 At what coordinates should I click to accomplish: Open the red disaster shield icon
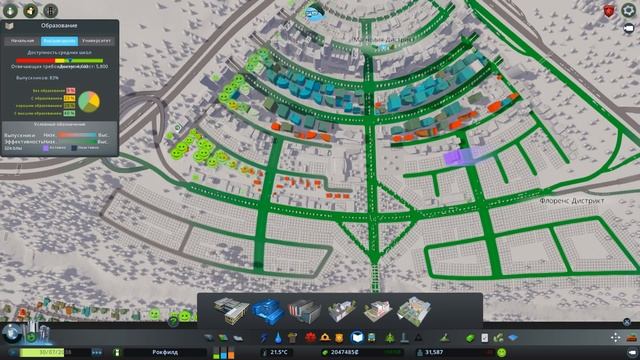click(x=609, y=11)
